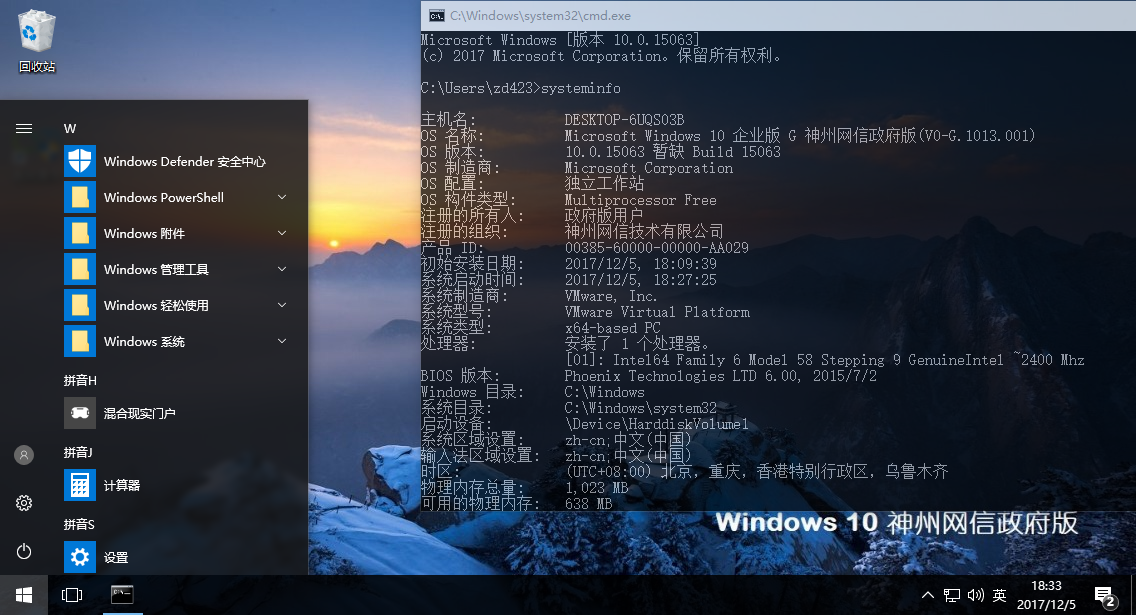Click the power button in Start menu
Screen dimensions: 1136x615
(x=24, y=550)
